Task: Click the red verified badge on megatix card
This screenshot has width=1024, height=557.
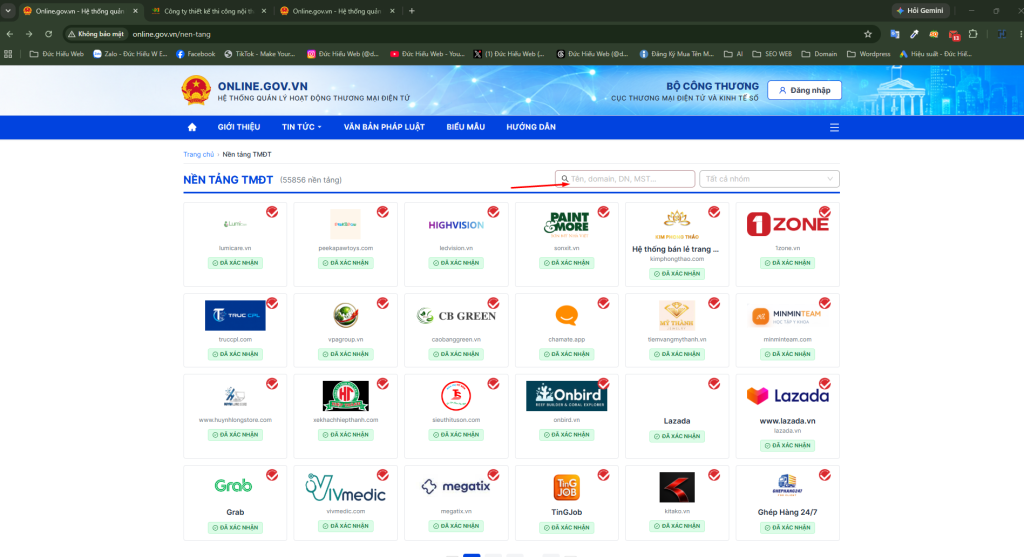Action: pyautogui.click(x=493, y=475)
